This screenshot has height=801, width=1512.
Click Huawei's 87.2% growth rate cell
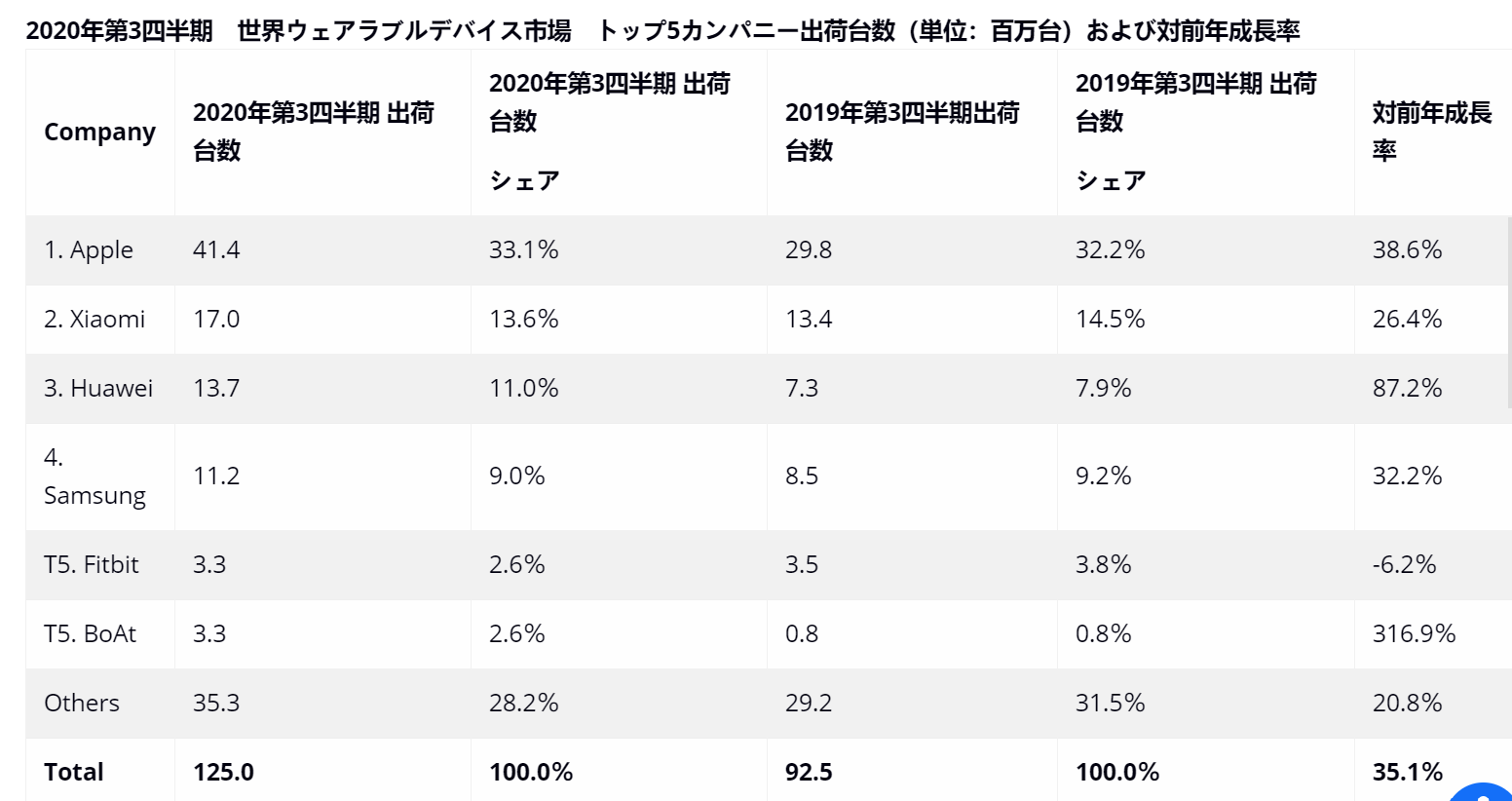click(x=1407, y=389)
